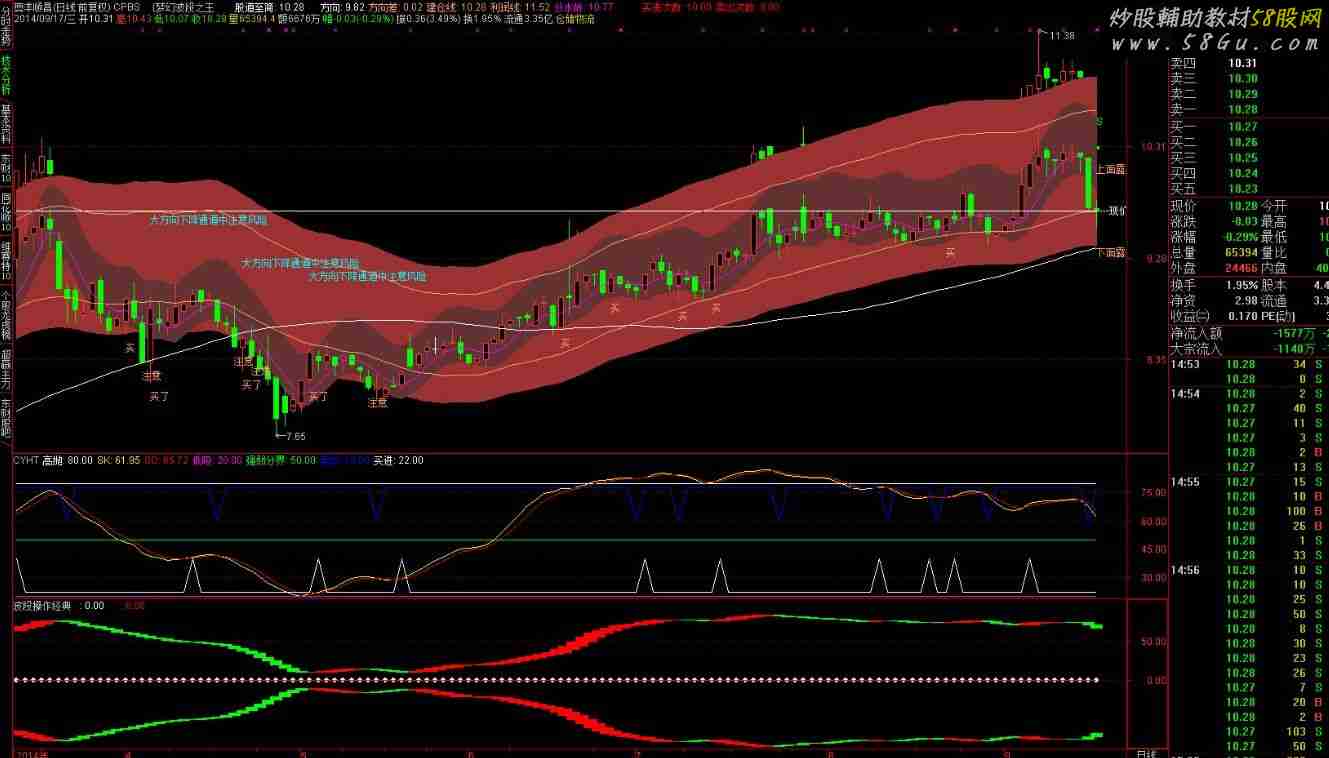Click the 30.00 level on CYHT axis
This screenshot has width=1329, height=758.
point(1152,577)
